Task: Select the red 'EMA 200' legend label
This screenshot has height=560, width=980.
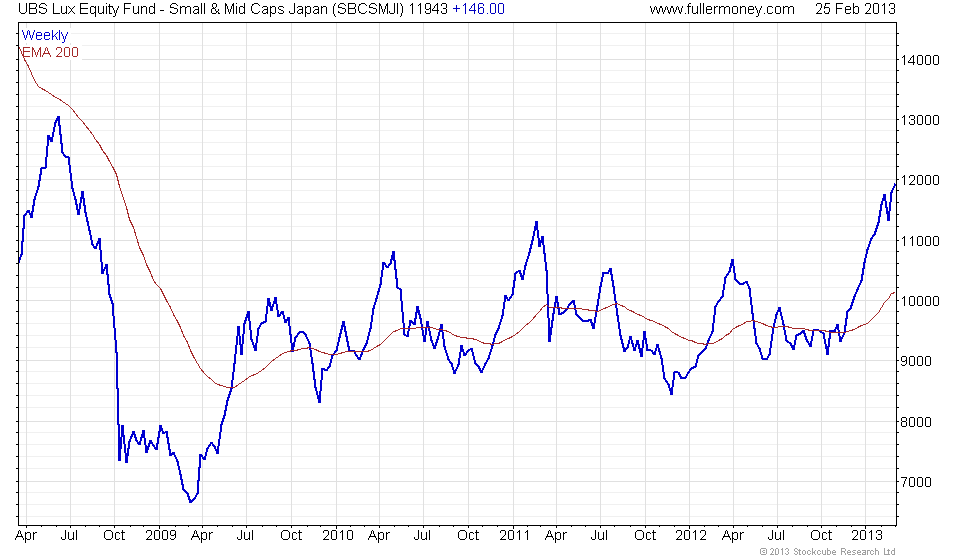Action: coord(51,52)
